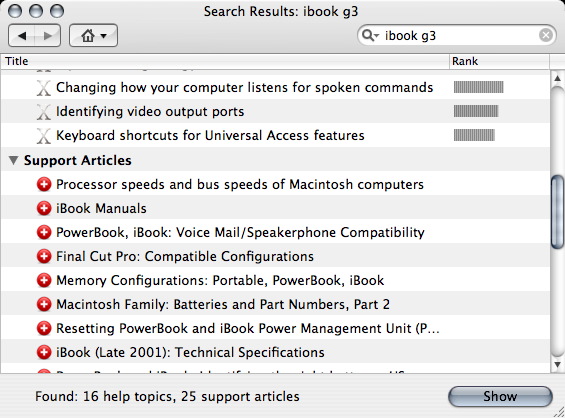
Task: Select 'Resetting PowerBook and iBook Power Management Unit'
Action: pos(248,328)
